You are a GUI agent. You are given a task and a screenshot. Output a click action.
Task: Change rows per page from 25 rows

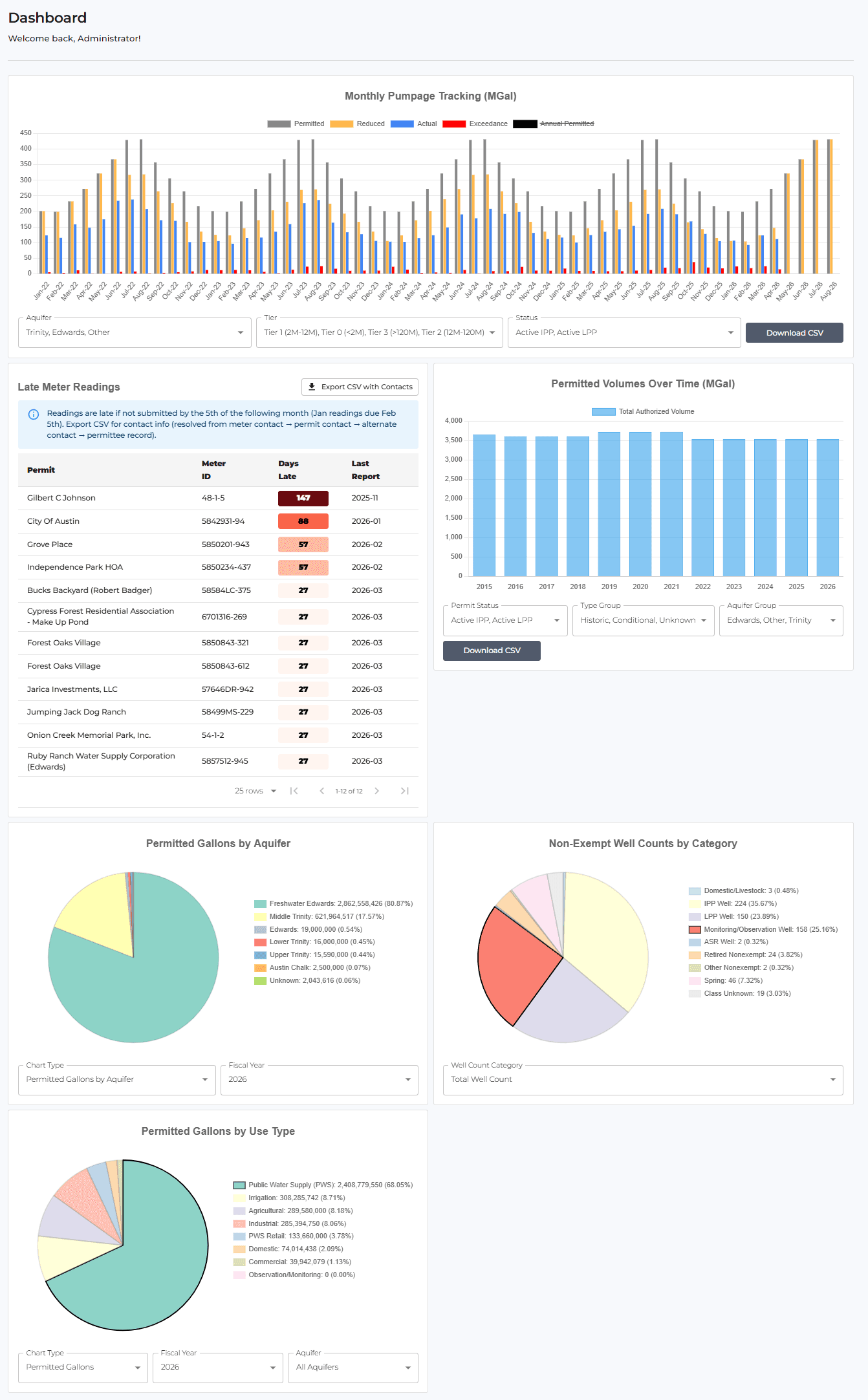(255, 791)
